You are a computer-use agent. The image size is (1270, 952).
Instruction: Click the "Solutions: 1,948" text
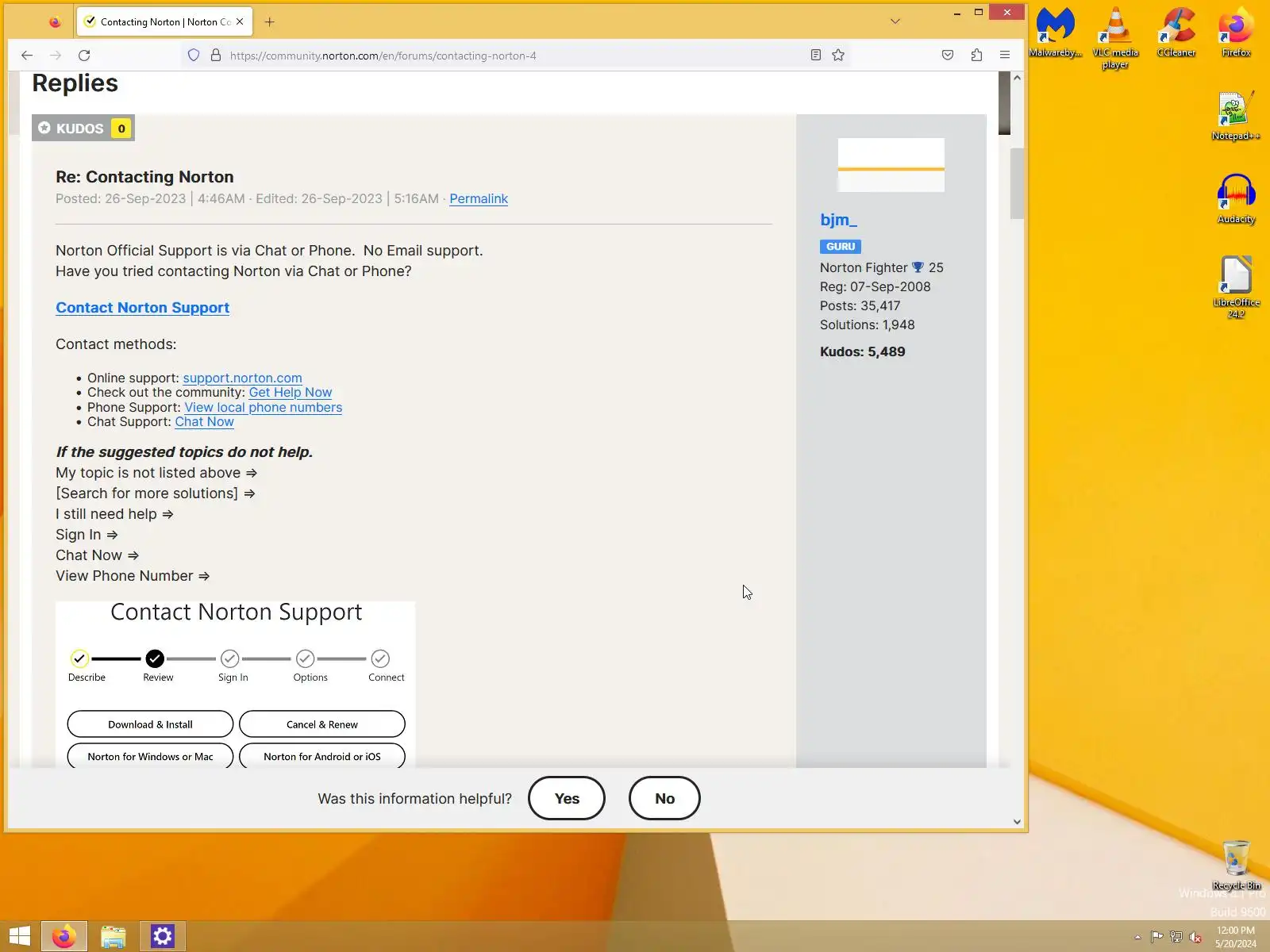pos(868,325)
